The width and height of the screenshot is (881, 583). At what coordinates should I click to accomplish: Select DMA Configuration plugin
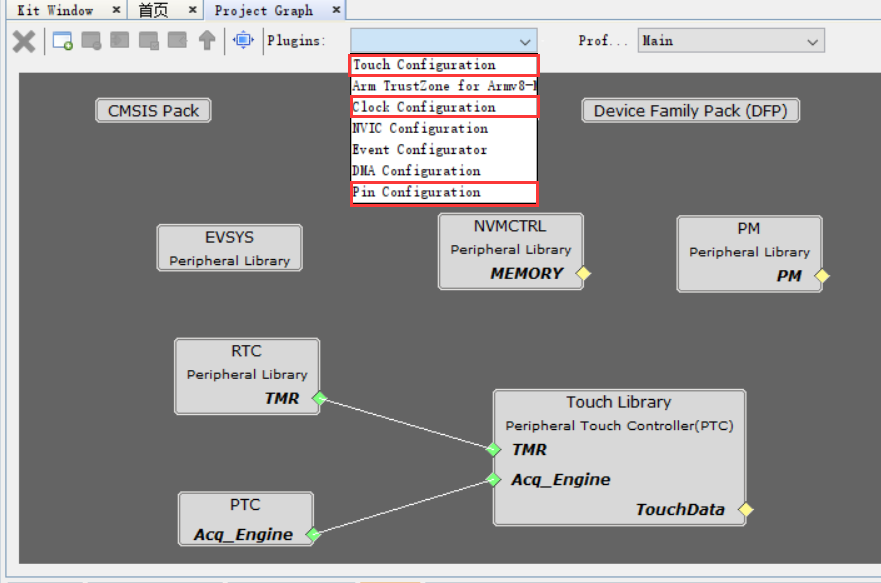click(444, 171)
